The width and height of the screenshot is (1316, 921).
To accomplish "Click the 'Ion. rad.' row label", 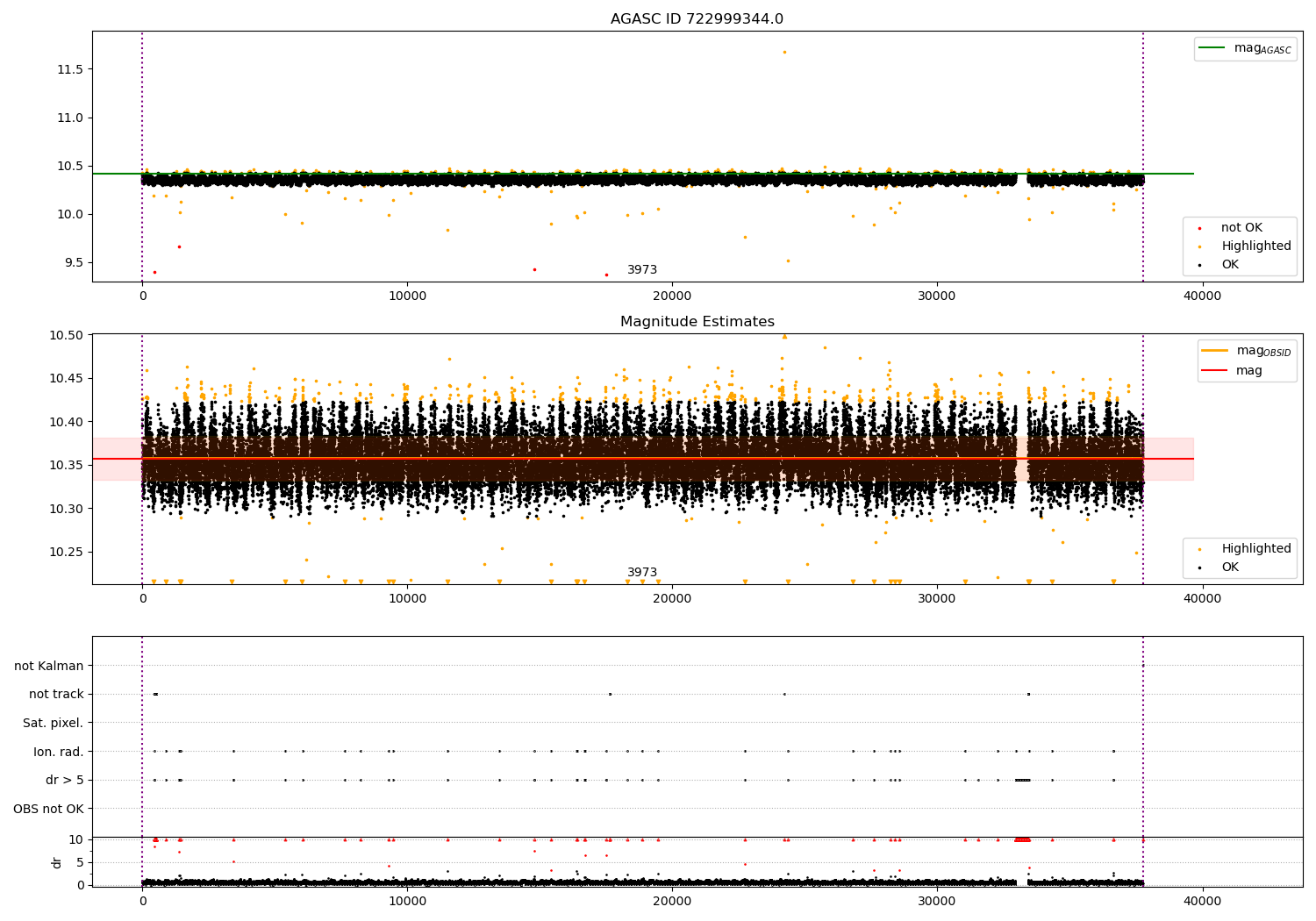I will 59,752.
